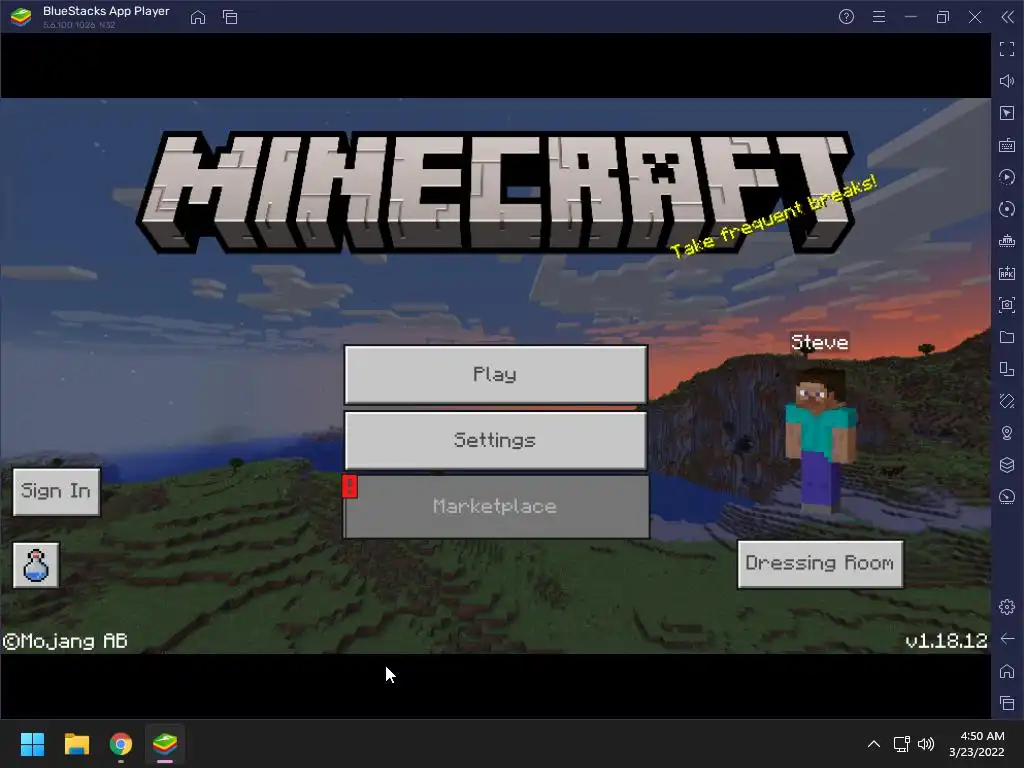The image size is (1024, 768).
Task: Click the Android back arrow in sidebar
Action: [1007, 639]
